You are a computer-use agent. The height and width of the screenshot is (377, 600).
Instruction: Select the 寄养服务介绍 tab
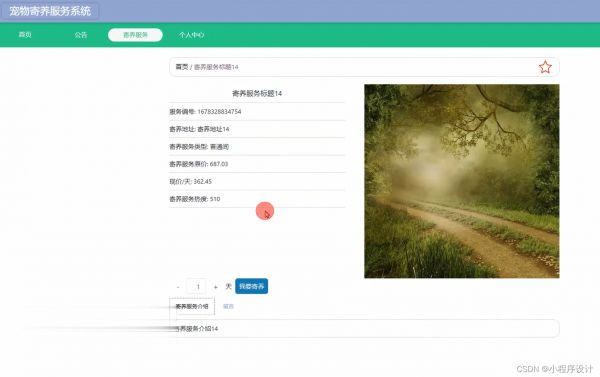click(x=192, y=307)
